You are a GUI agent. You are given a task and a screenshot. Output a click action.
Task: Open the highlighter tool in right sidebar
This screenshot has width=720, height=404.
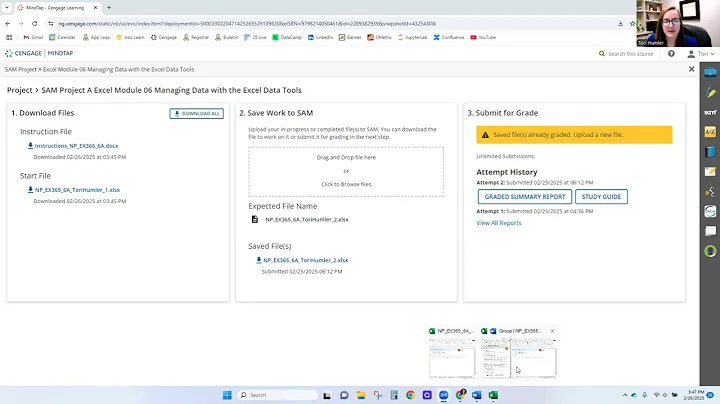click(710, 92)
